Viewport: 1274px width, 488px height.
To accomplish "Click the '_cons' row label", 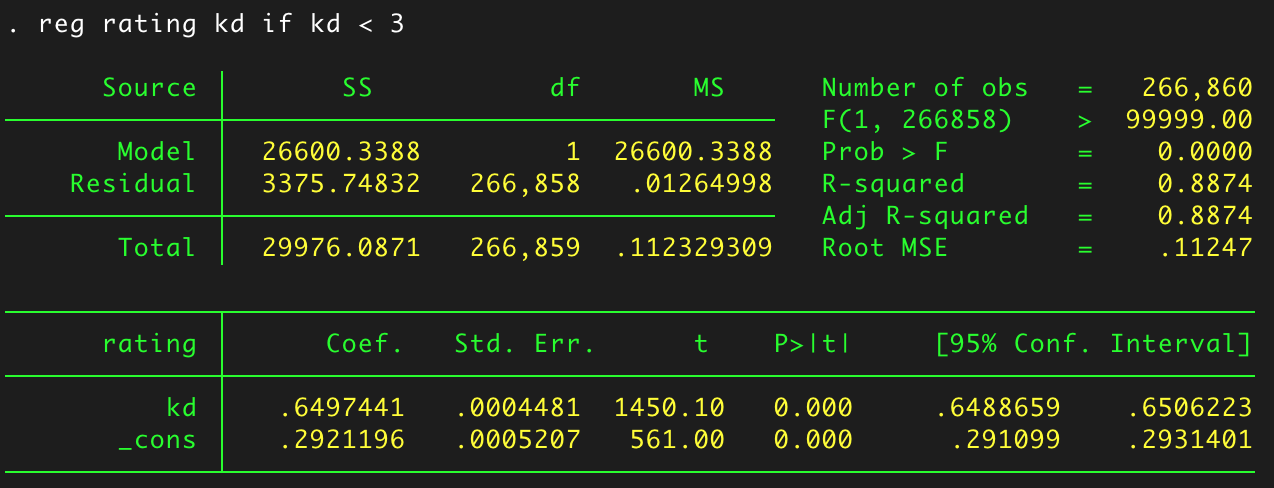I will tap(156, 440).
